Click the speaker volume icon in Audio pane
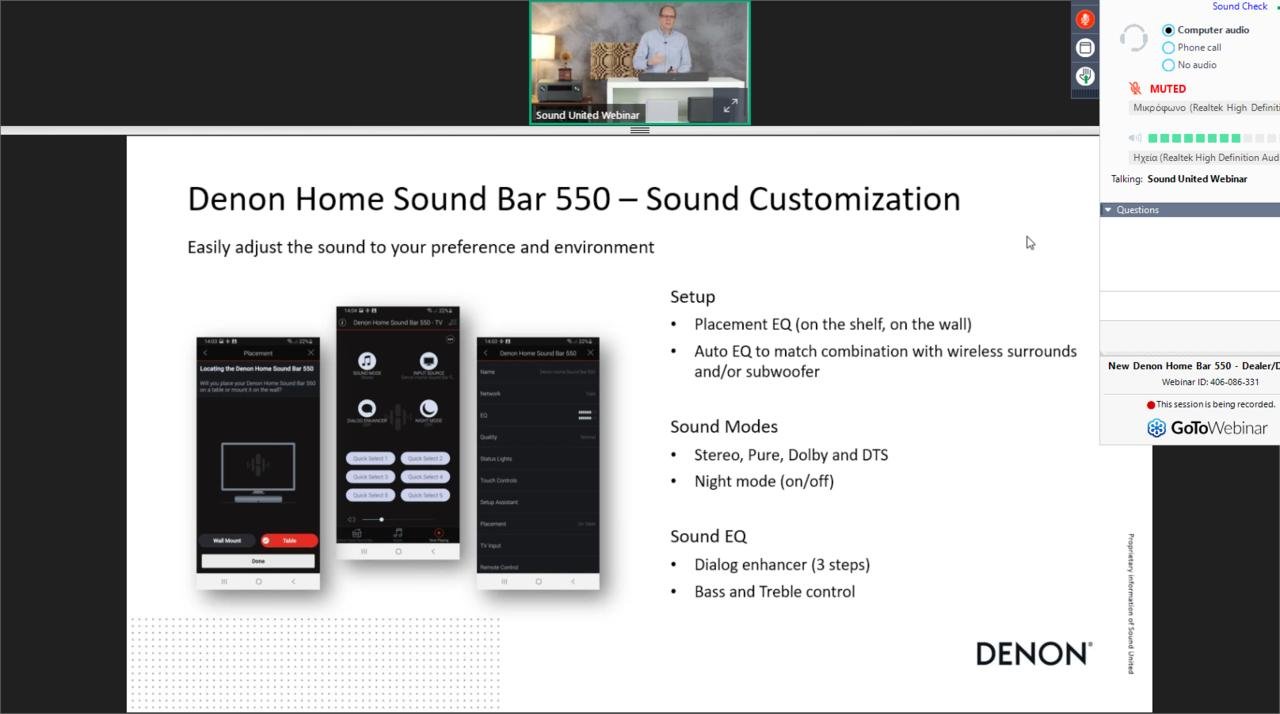 tap(1135, 138)
